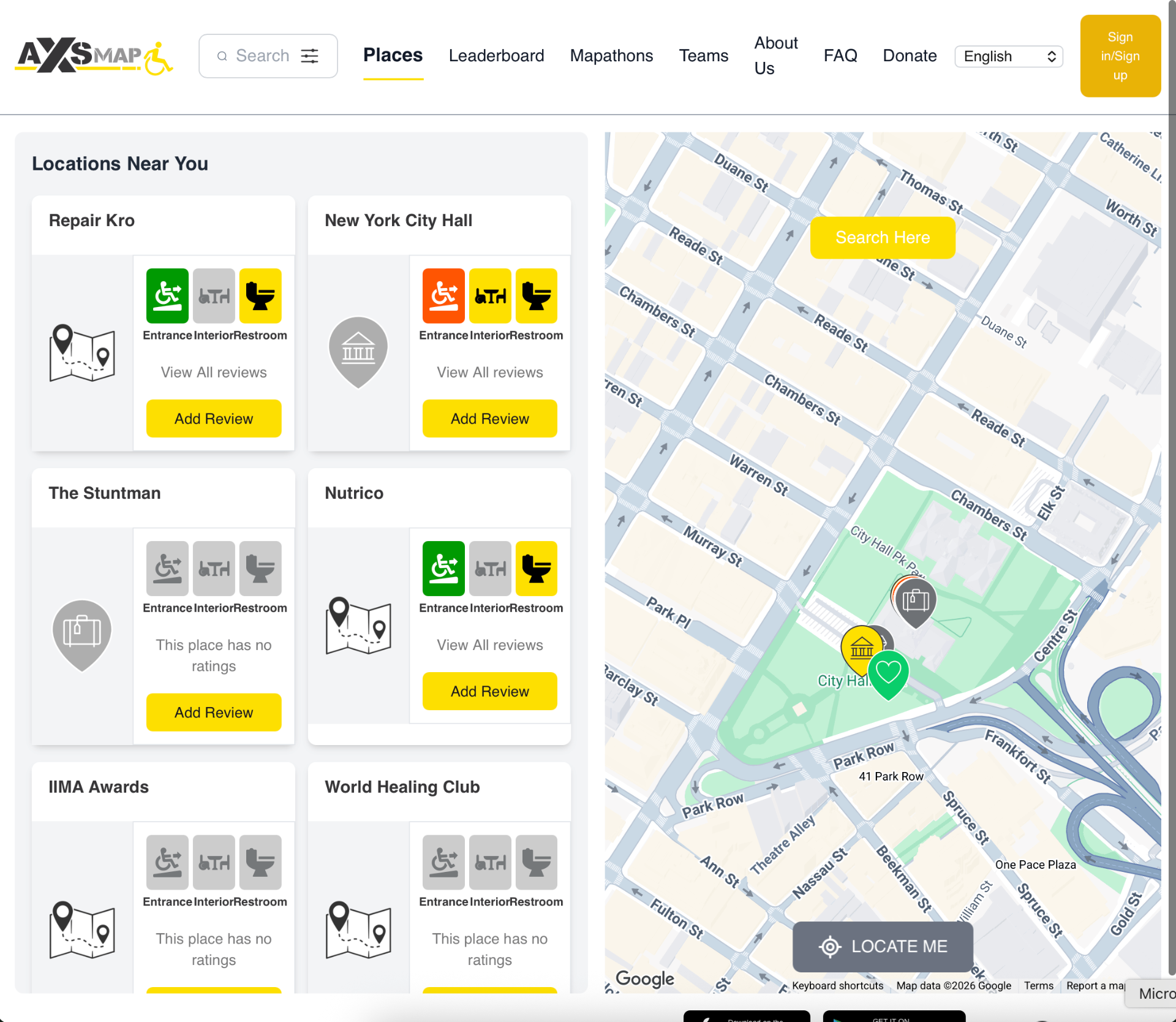Open map Keyboard shortcuts

click(837, 986)
